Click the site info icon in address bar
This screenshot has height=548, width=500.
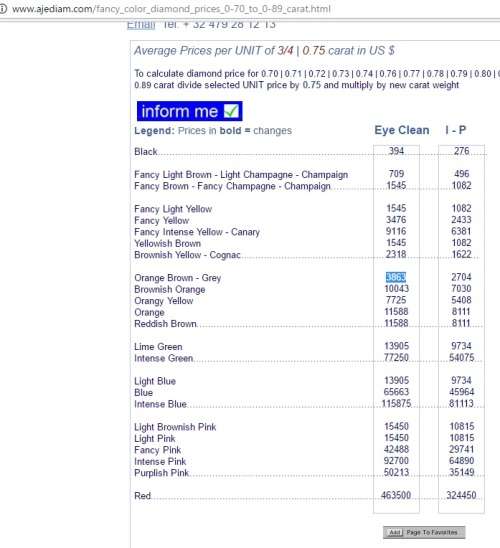(x=3, y=9)
